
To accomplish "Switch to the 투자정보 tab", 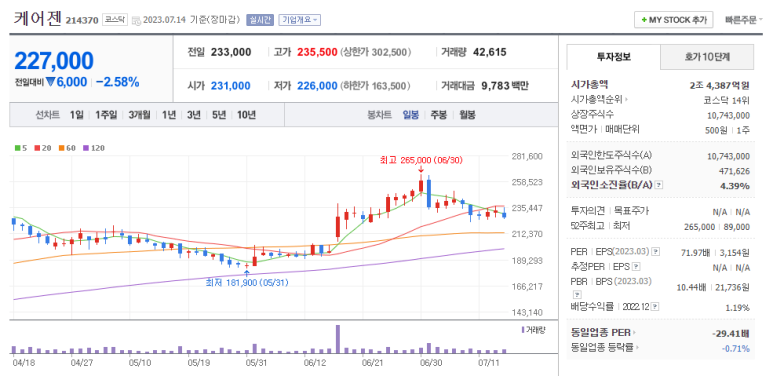I will 613,57.
